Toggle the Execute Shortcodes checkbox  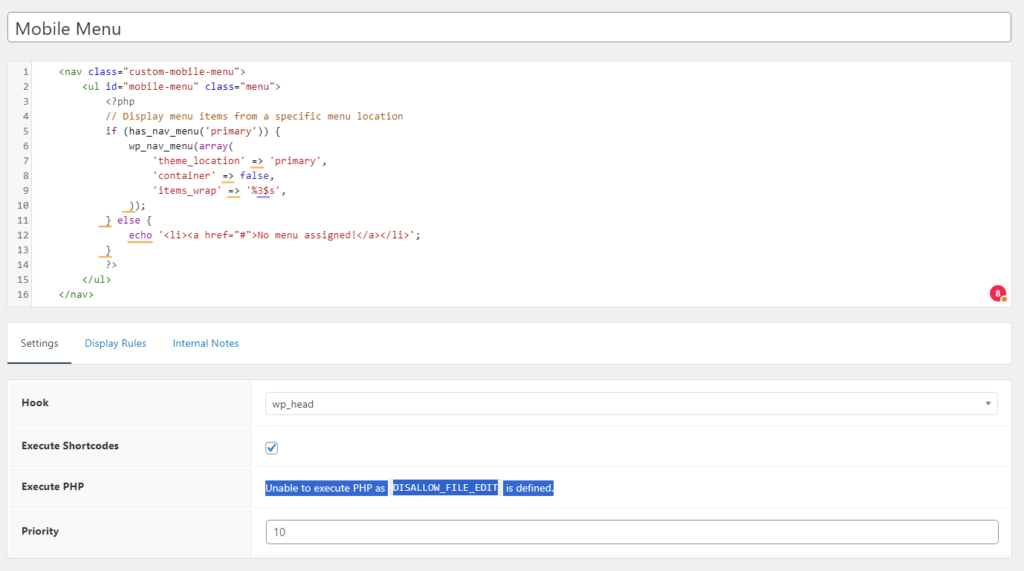point(272,448)
